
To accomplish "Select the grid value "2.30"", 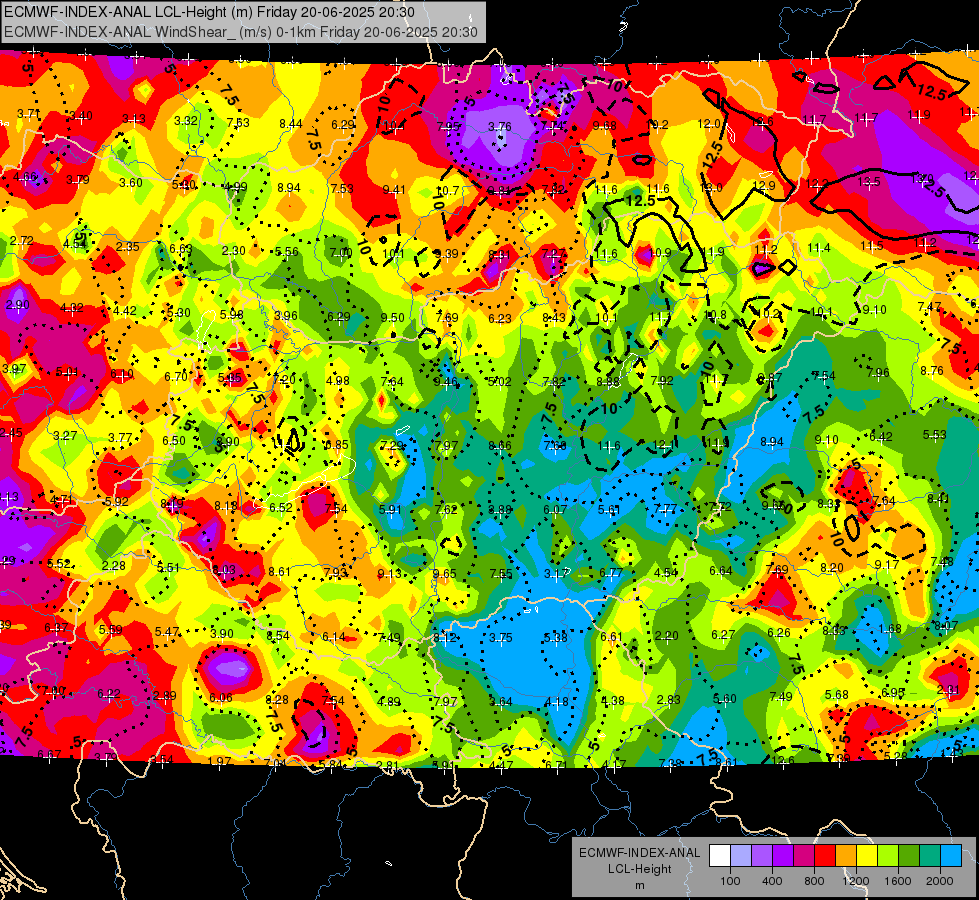I will pyautogui.click(x=234, y=250).
